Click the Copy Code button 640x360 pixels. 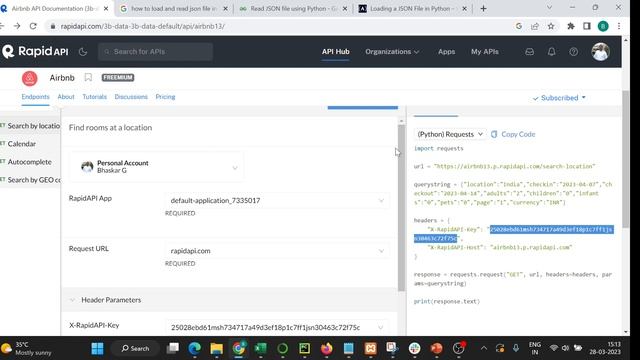pos(513,134)
